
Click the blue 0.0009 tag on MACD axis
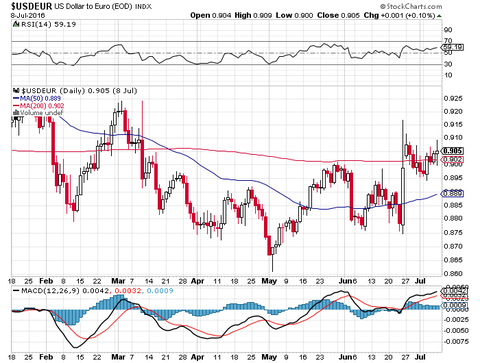coord(455,305)
